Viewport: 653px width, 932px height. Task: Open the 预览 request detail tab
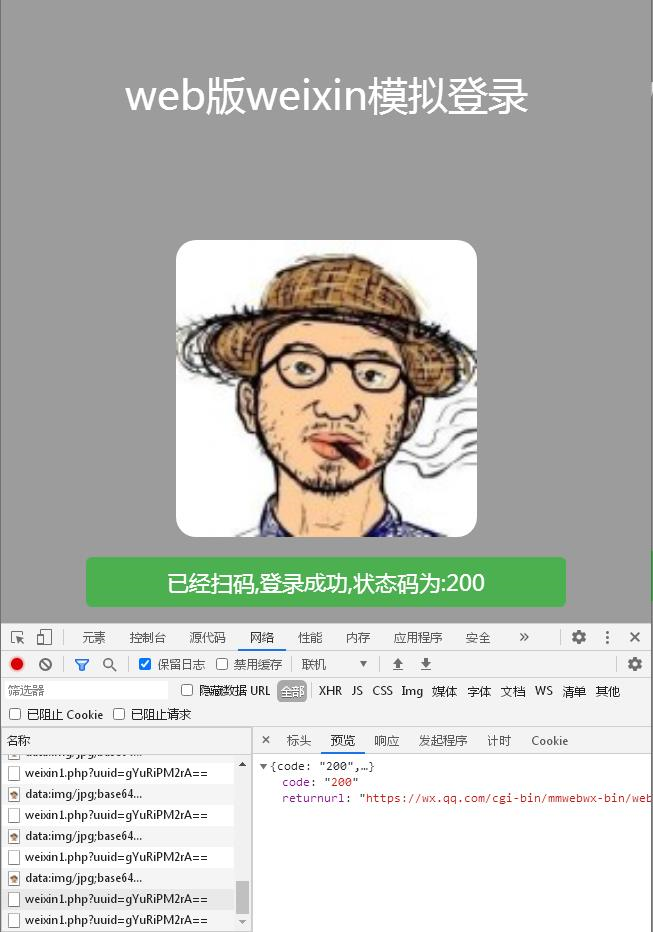pyautogui.click(x=342, y=741)
